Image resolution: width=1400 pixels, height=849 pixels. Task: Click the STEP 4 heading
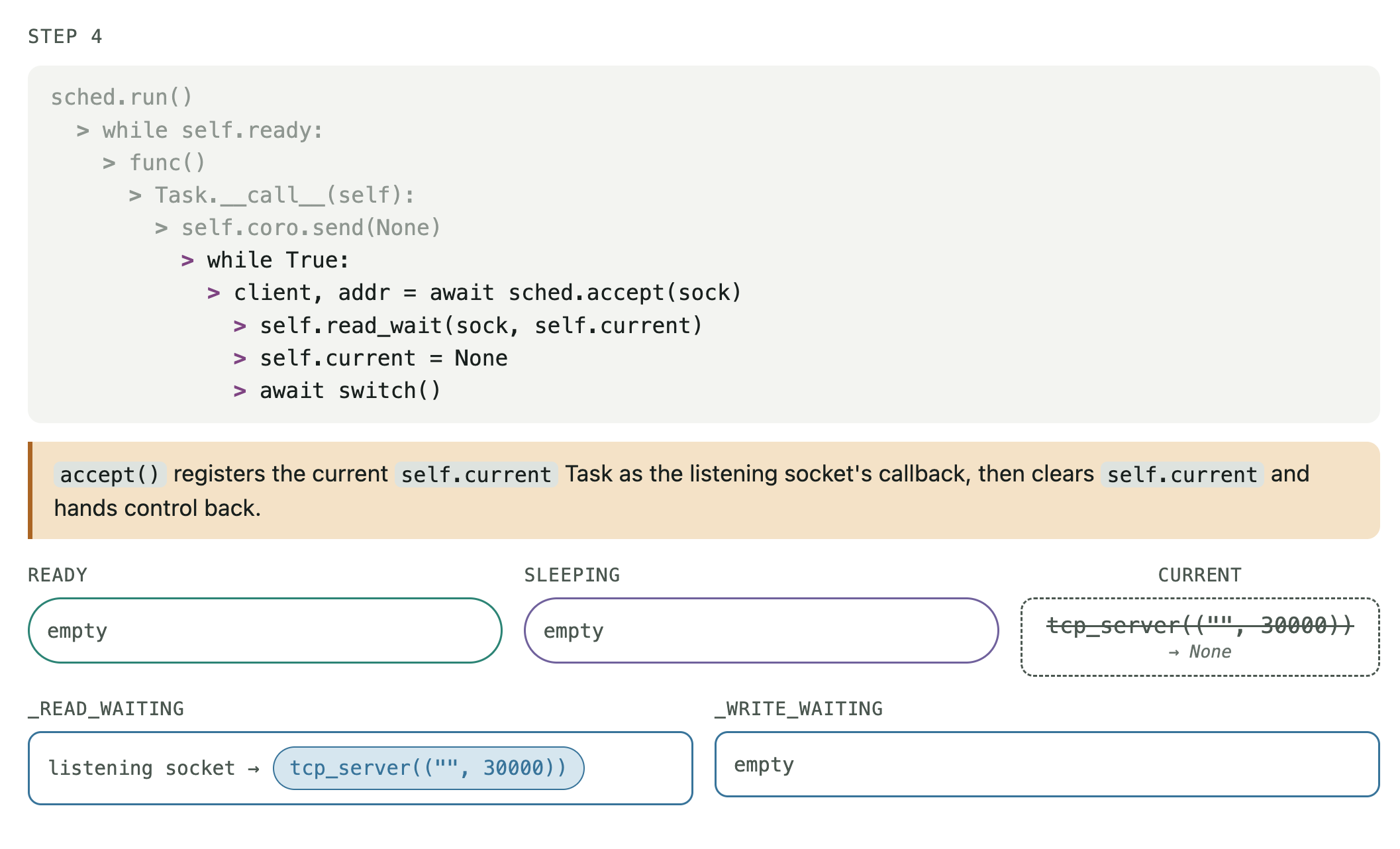[65, 36]
